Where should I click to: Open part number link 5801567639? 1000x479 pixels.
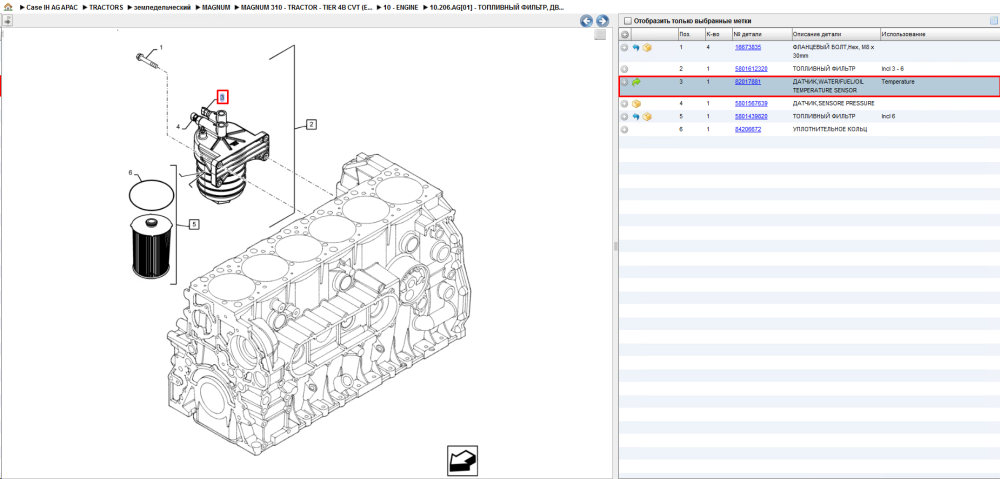pos(751,103)
